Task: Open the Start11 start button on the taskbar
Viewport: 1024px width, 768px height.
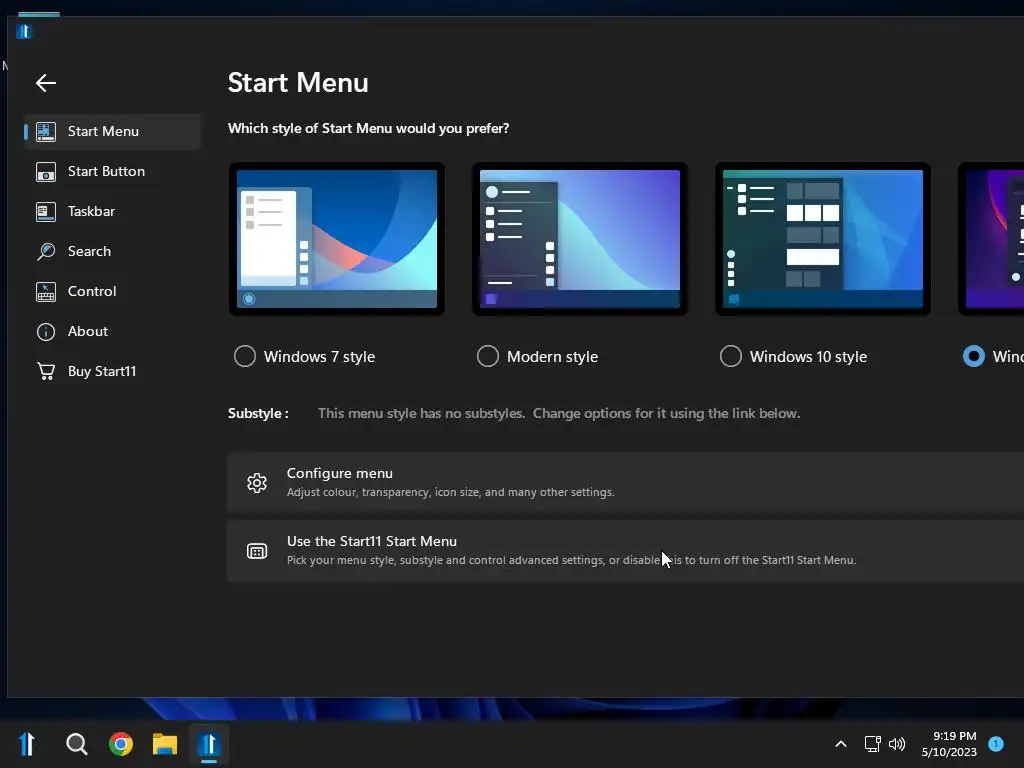Action: click(27, 744)
